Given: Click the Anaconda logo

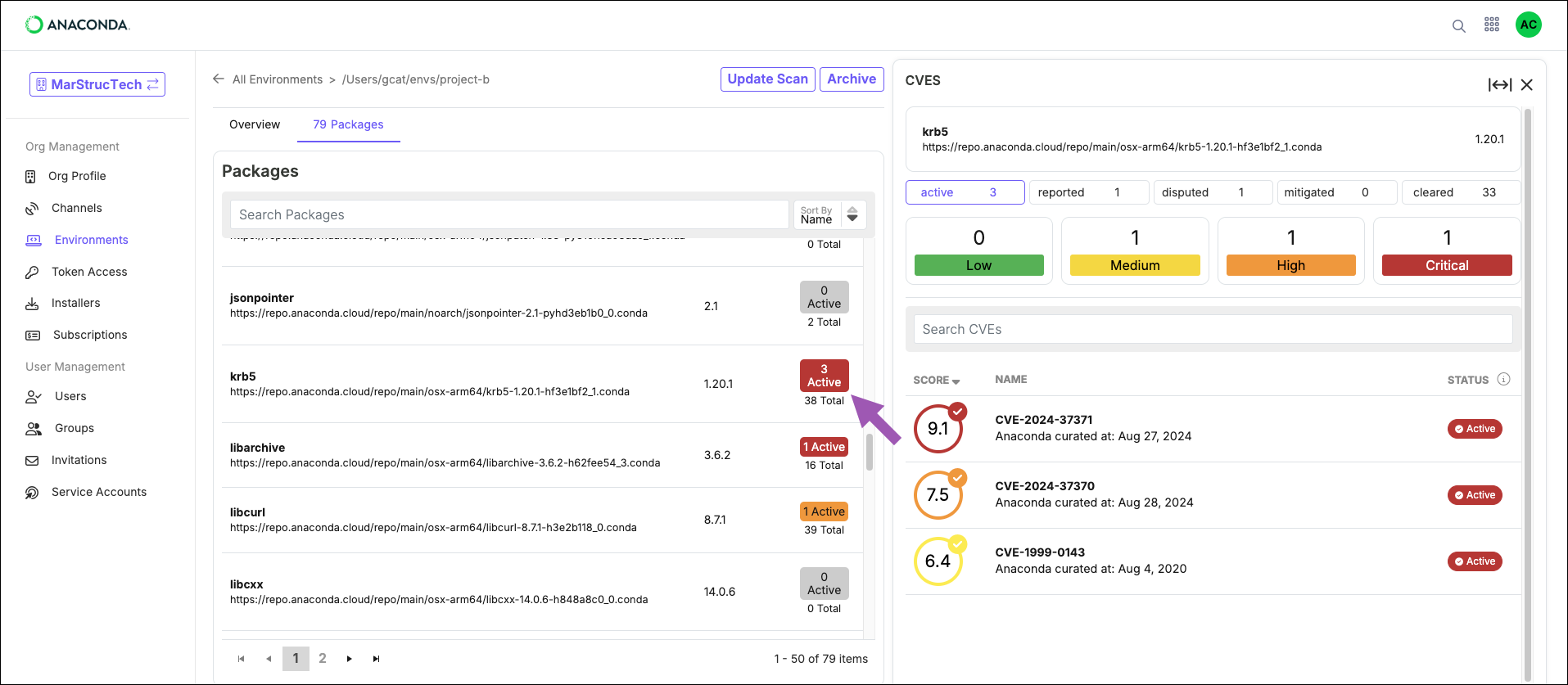Looking at the screenshot, I should click(78, 25).
